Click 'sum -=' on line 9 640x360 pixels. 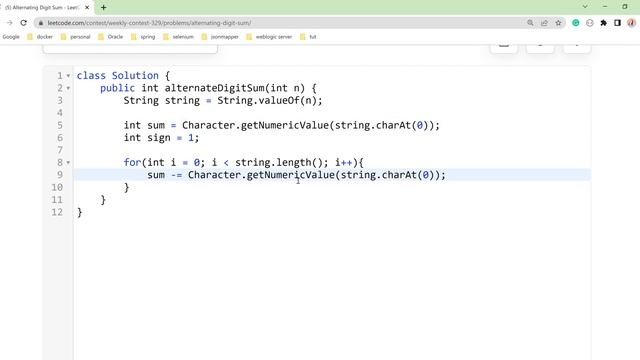point(164,175)
